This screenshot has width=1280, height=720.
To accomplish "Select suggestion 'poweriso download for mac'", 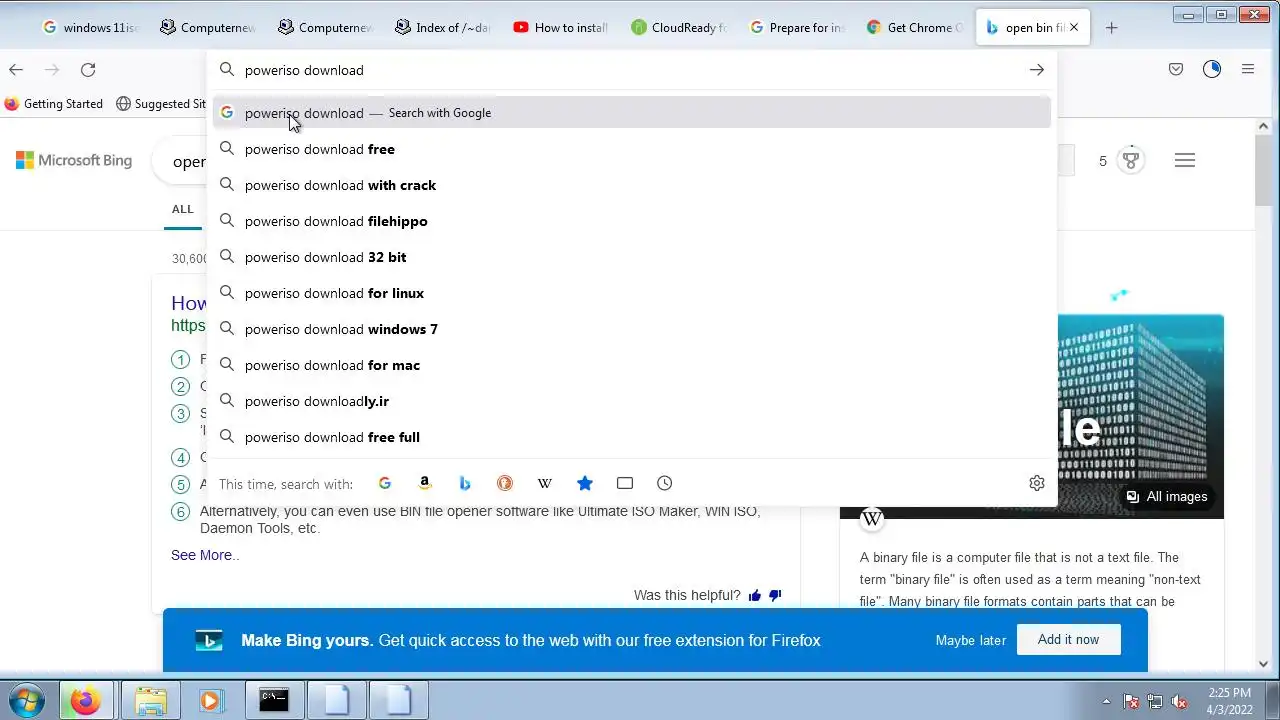I will tap(632, 365).
